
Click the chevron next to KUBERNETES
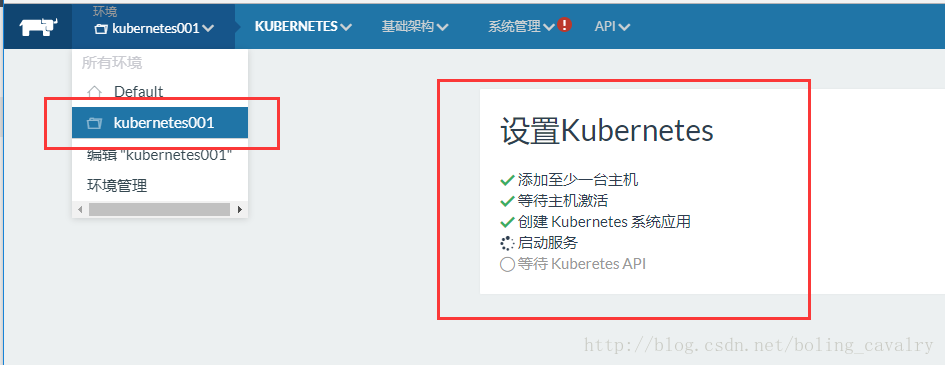(346, 27)
